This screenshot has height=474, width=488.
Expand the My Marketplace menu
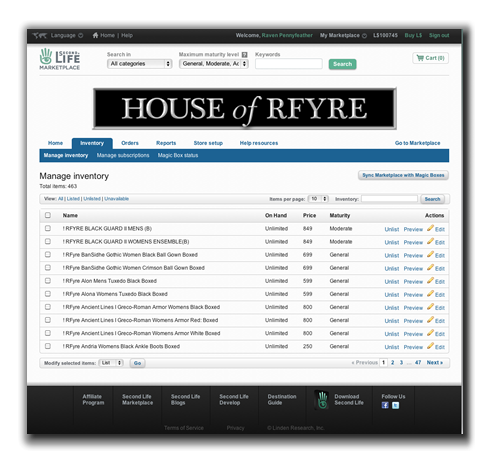[x=343, y=35]
